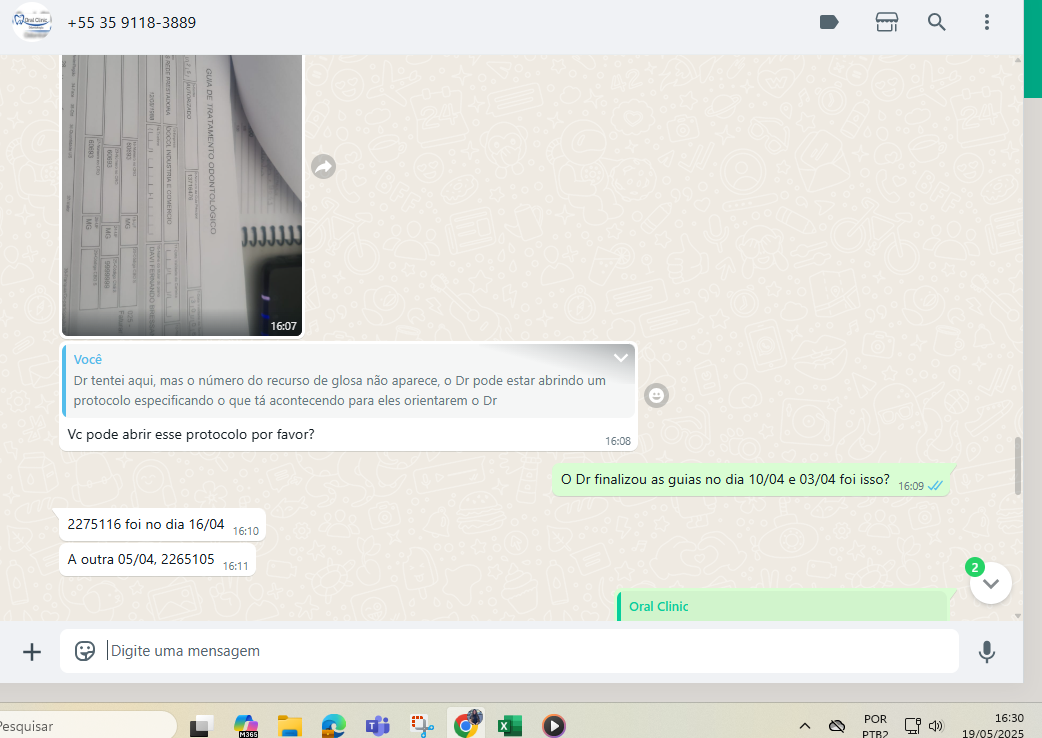Switch to Google Chrome on the taskbar

point(467,725)
